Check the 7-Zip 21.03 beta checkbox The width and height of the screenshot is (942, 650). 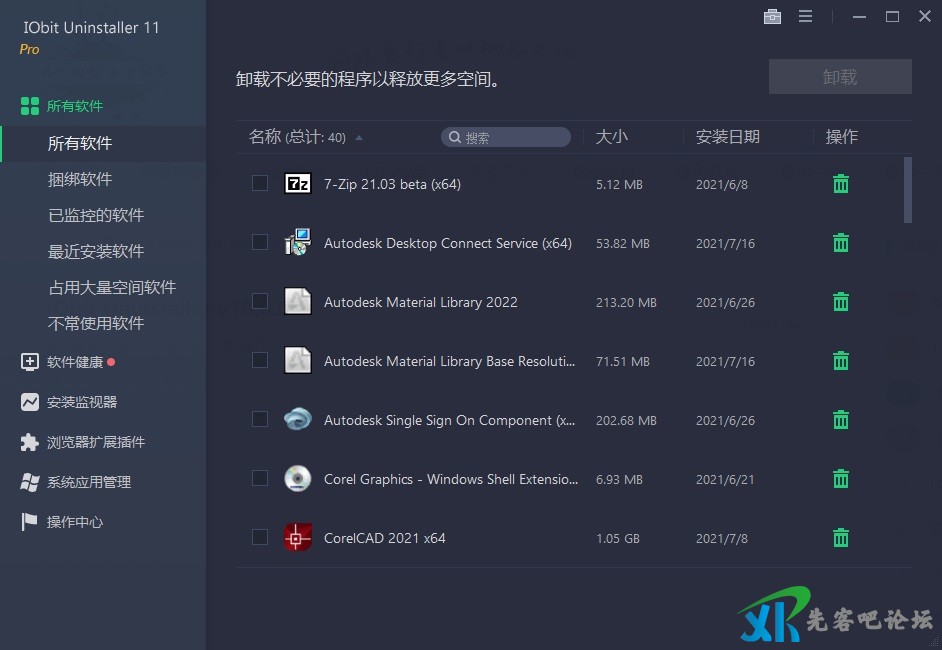[x=260, y=183]
